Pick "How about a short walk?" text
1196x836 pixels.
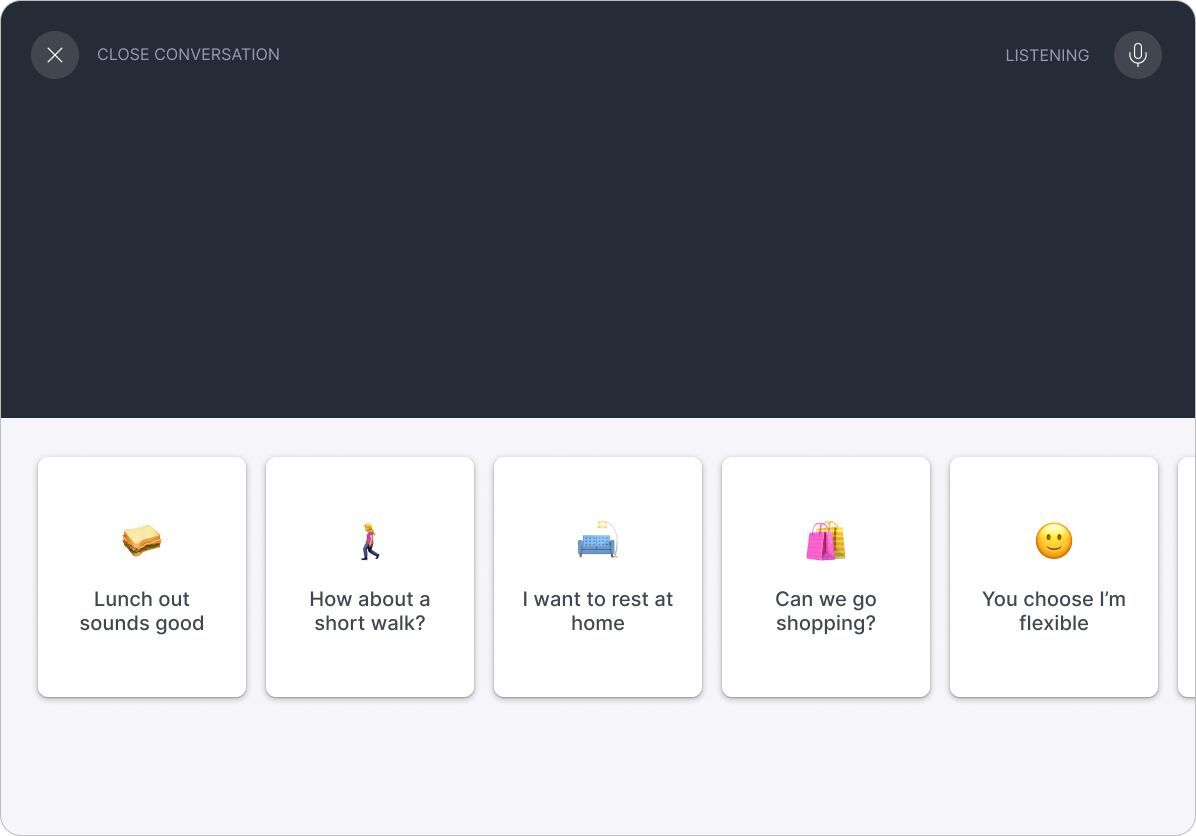pos(370,611)
